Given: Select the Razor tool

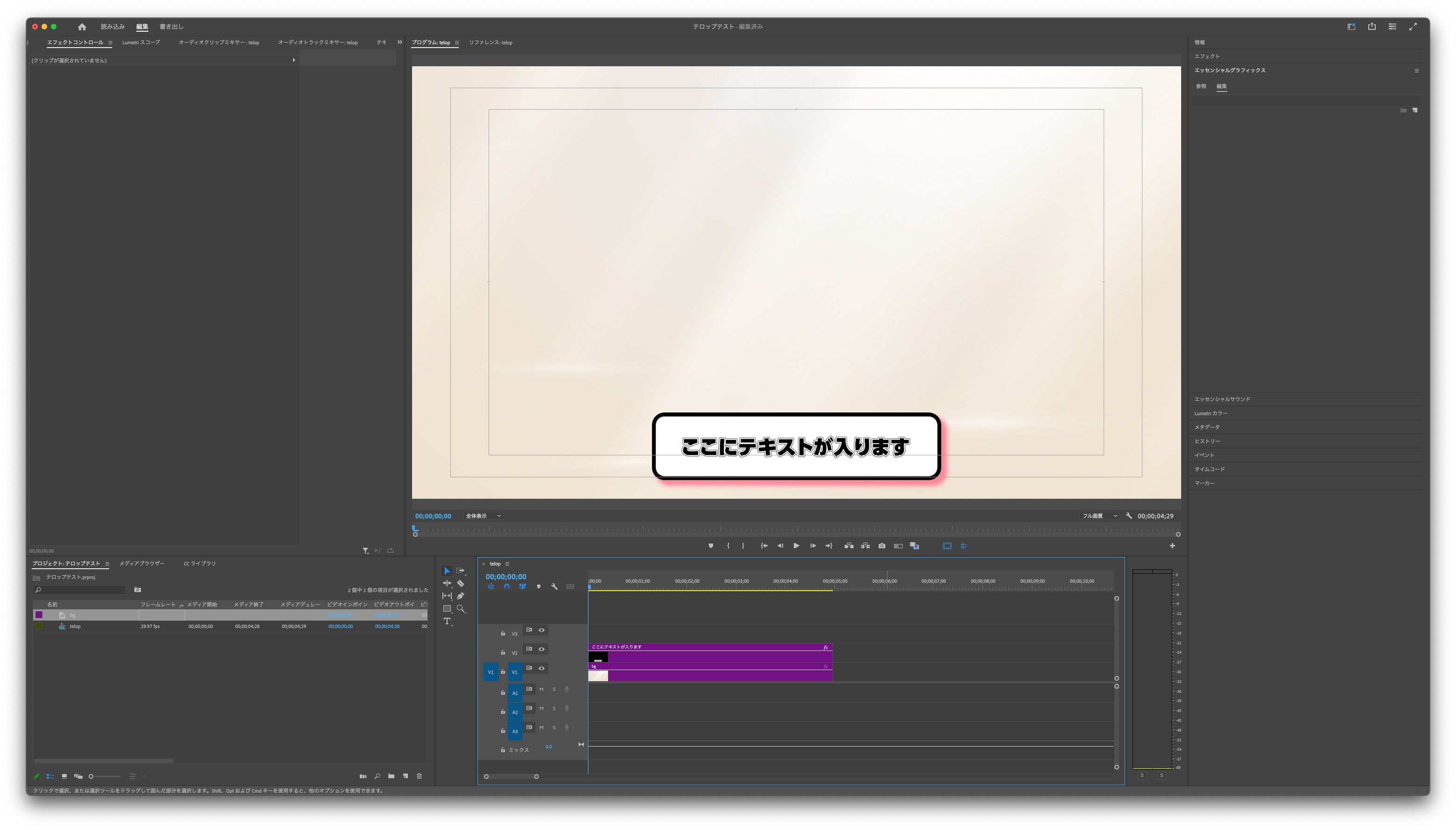Looking at the screenshot, I should tap(461, 583).
